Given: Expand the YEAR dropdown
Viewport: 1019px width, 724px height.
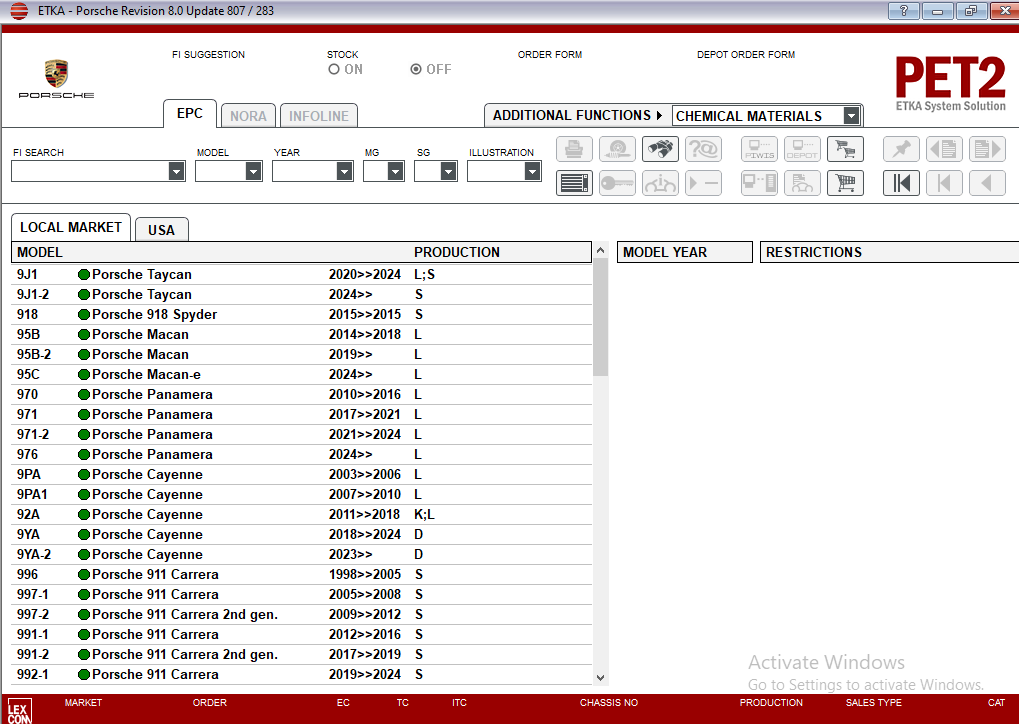Looking at the screenshot, I should coord(344,172).
